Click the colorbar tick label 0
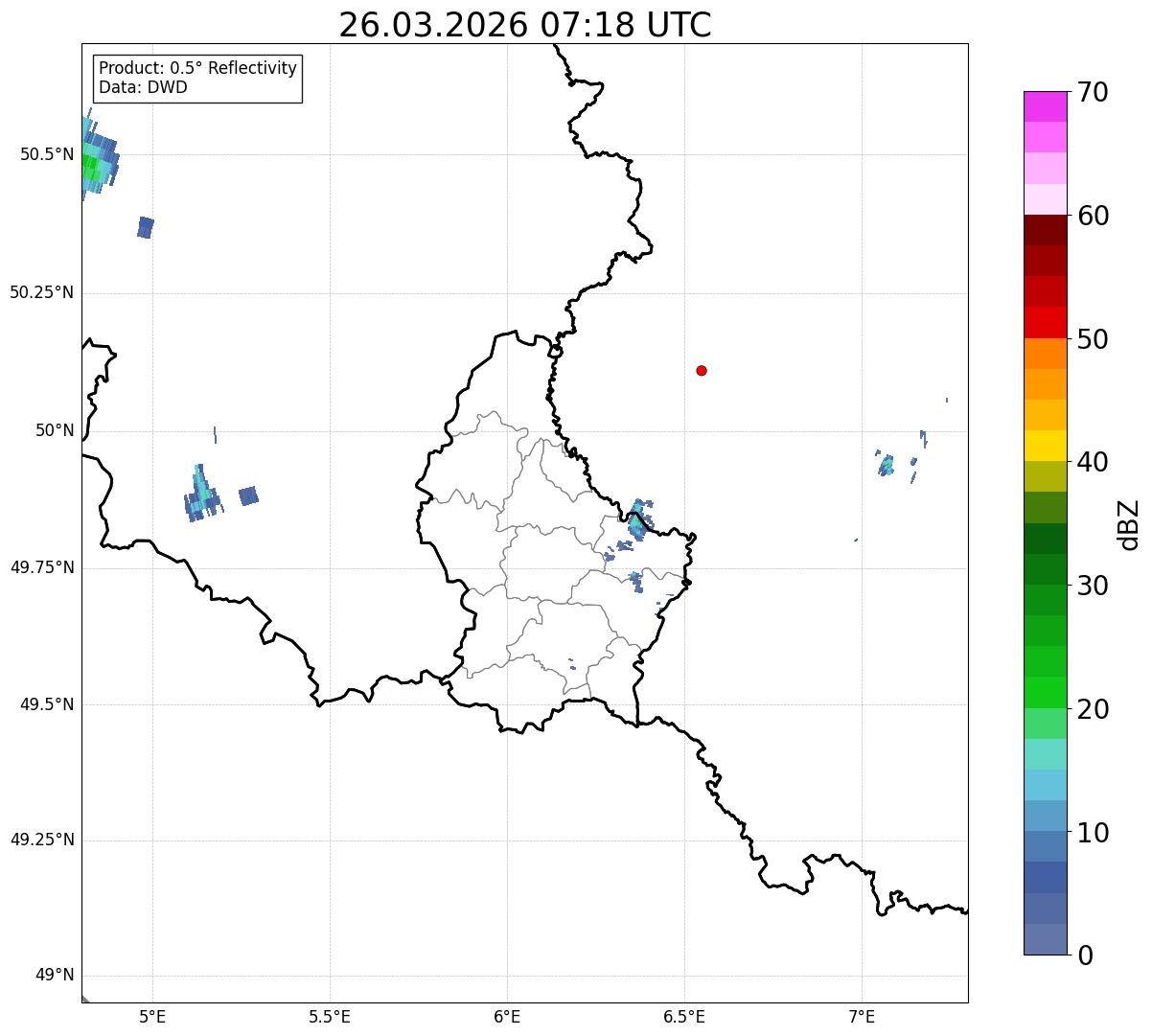 (x=1084, y=955)
